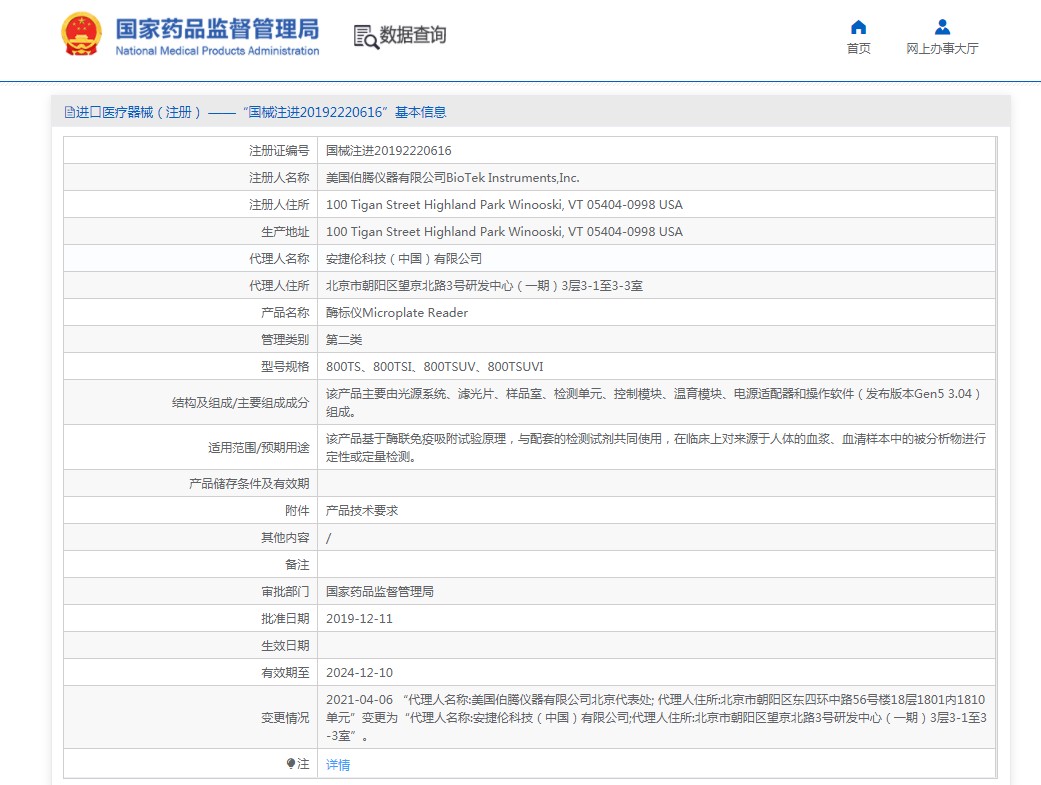The image size is (1041, 785).
Task: Click the 数据查询 magnifier document icon
Action: 366,36
